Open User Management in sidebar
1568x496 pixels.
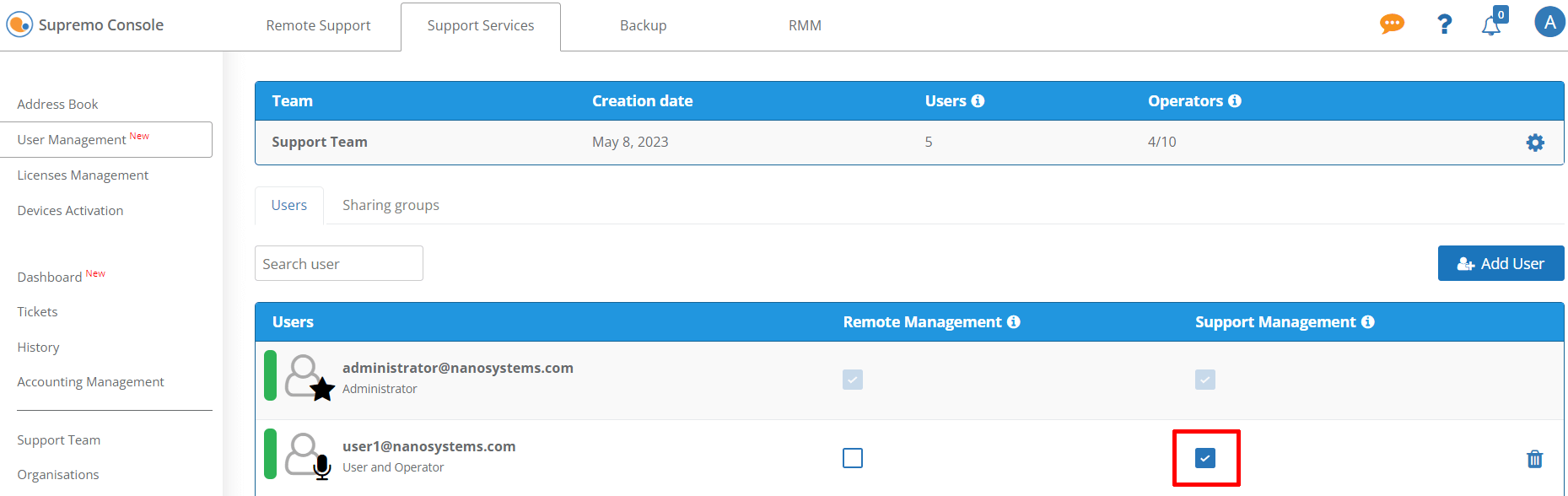coord(105,139)
